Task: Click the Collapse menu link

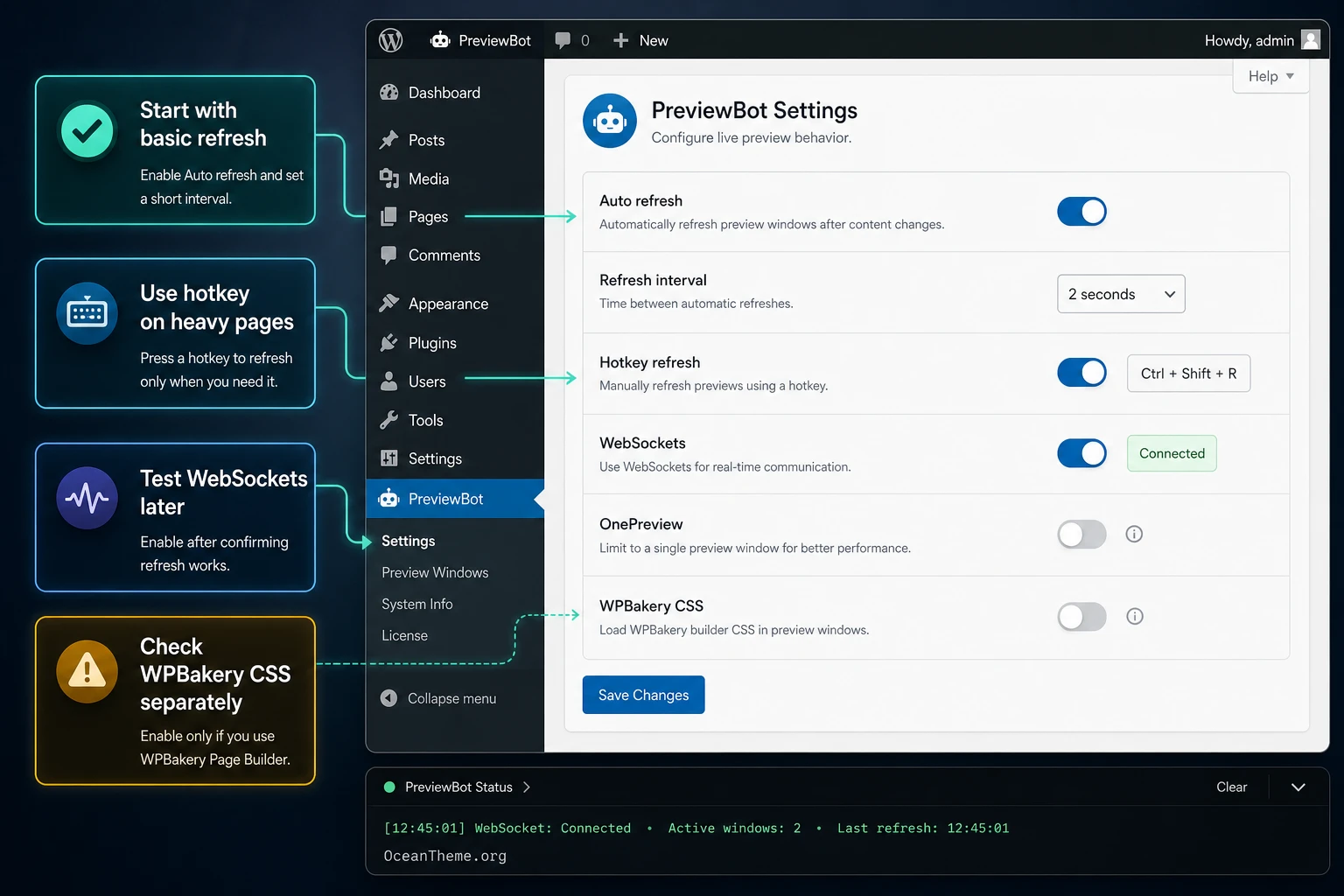Action: point(451,698)
